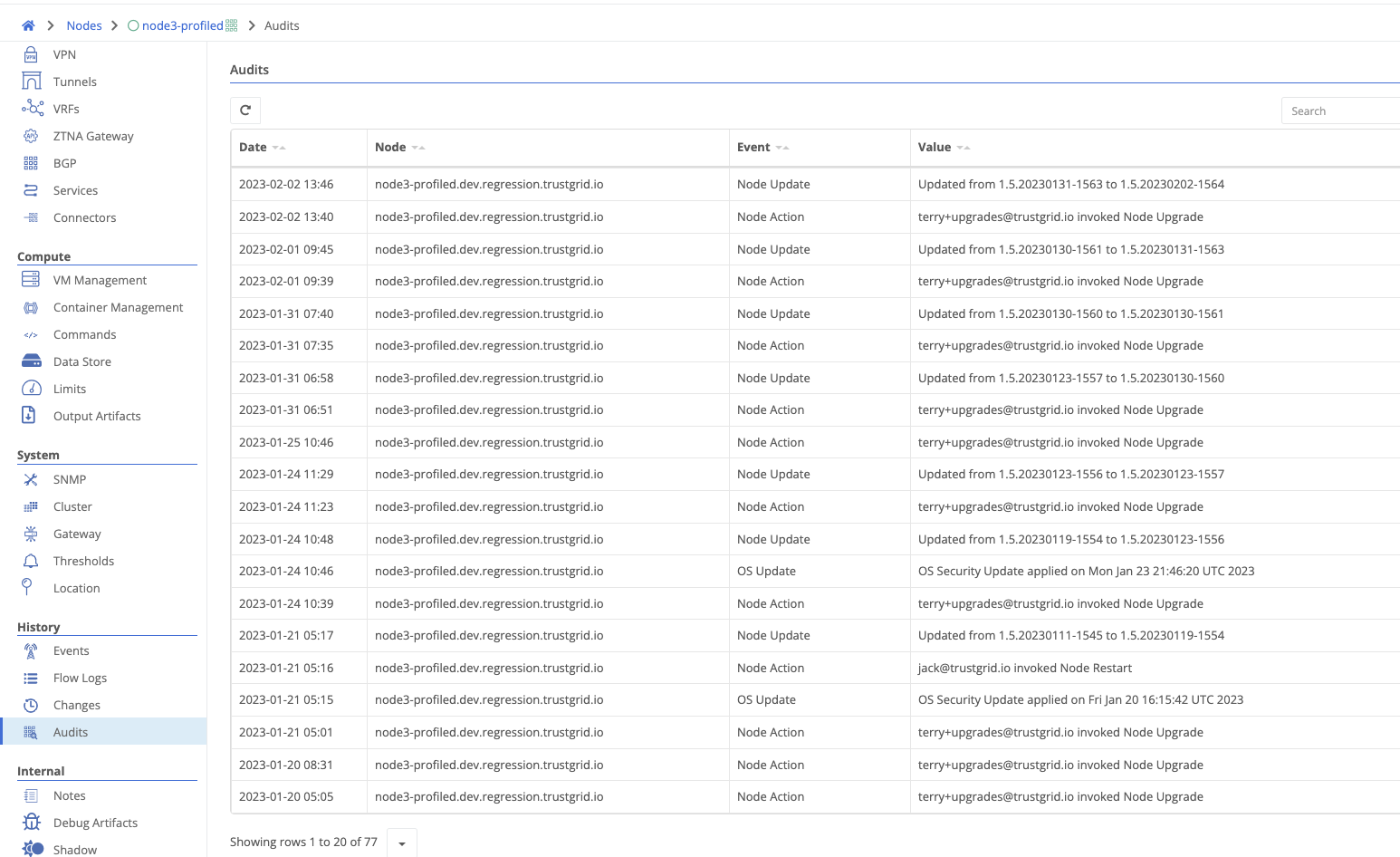1400x857 pixels.
Task: Select Output Artifacts in sidebar
Action: click(x=97, y=416)
